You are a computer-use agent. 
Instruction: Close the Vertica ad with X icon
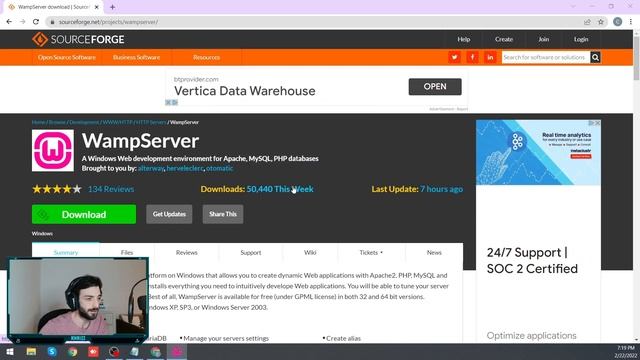point(168,102)
